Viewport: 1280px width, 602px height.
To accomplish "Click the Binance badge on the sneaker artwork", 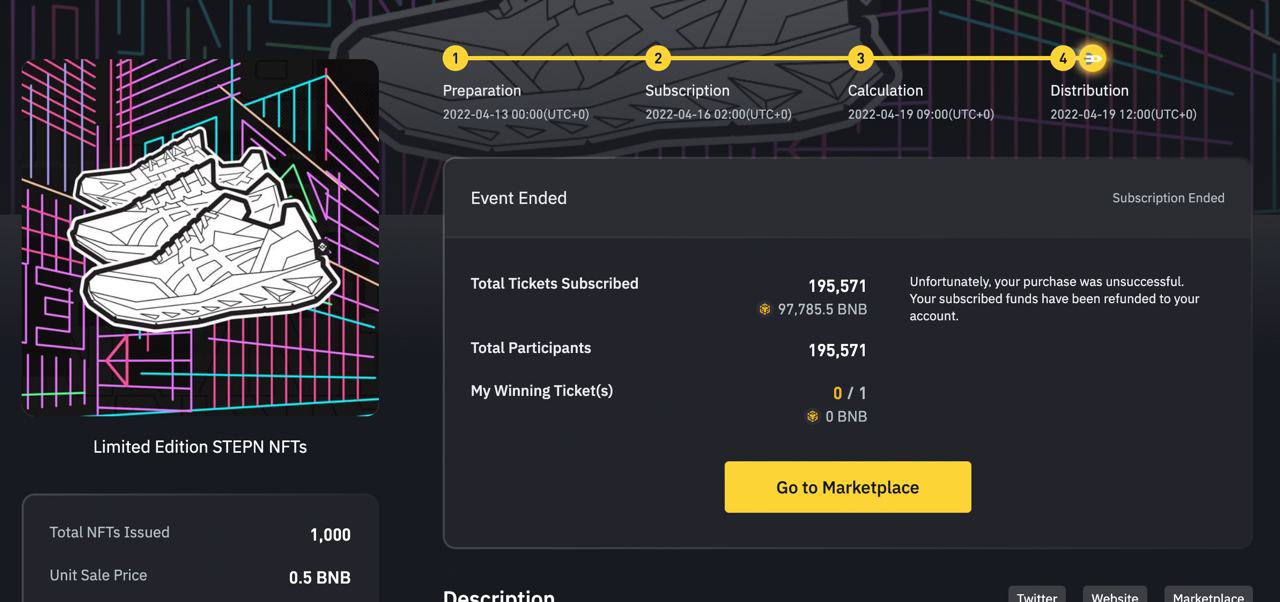I will click(323, 247).
